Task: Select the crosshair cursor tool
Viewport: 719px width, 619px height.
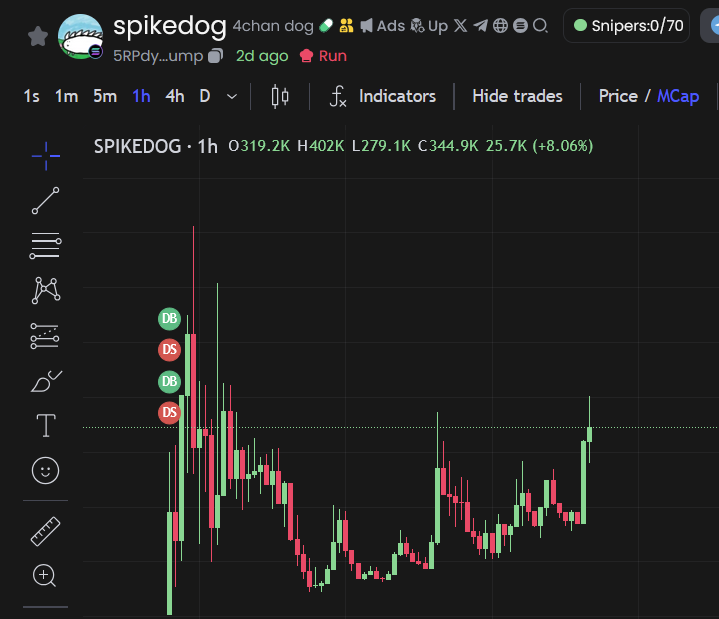Action: coord(46,156)
